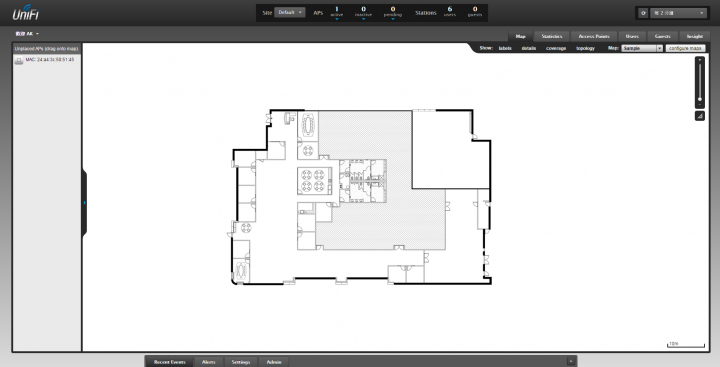The height and width of the screenshot is (367, 720).
Task: Click the UniFi logo
Action: [26, 12]
